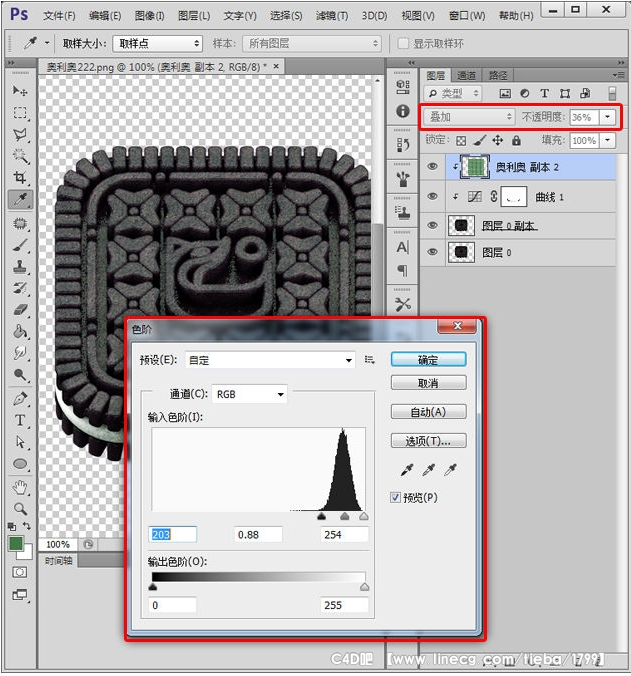Pick the black point eyedropper in Levels
Screen dimensions: 631x676
406,469
